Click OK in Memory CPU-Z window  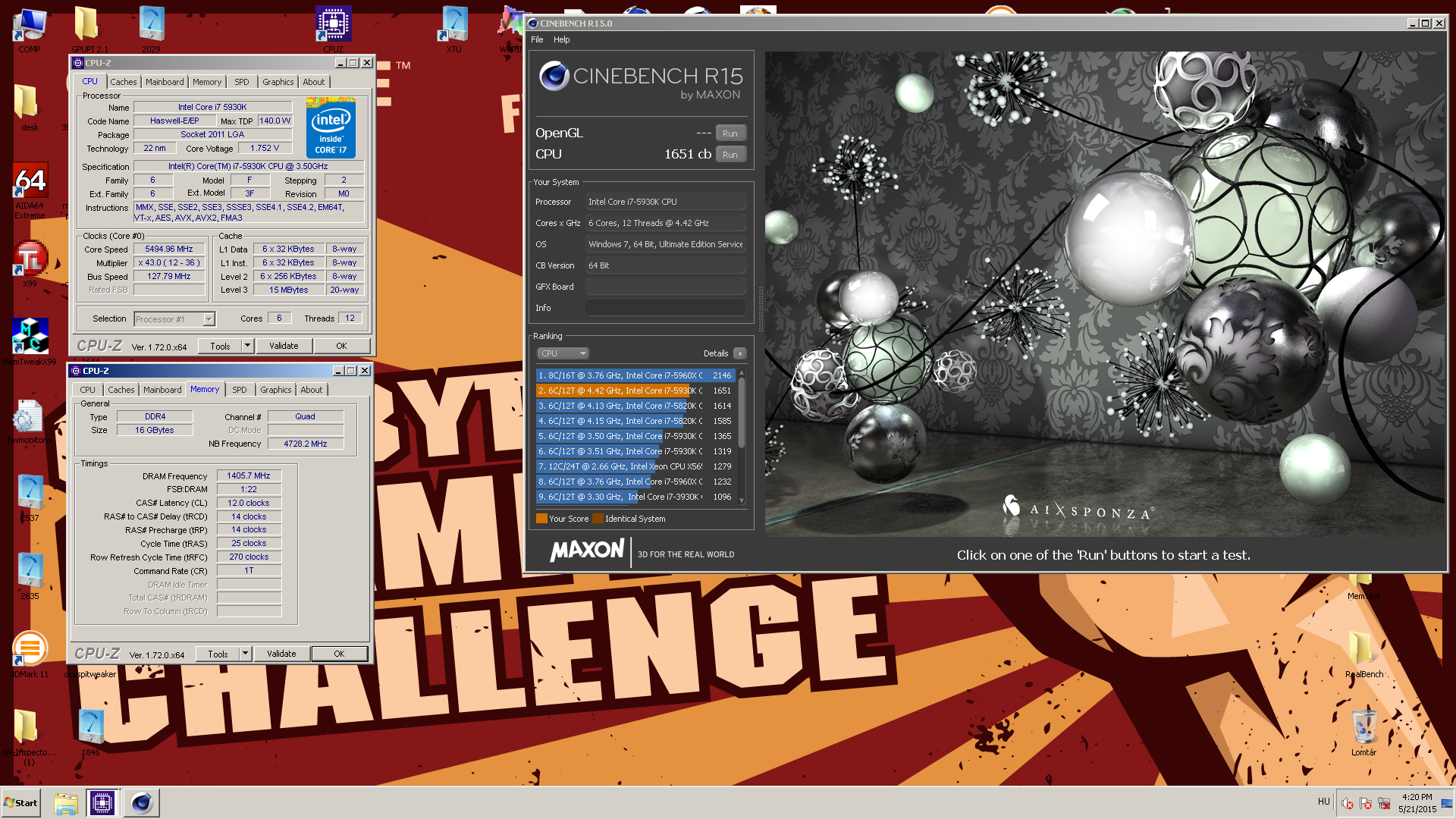tap(339, 654)
